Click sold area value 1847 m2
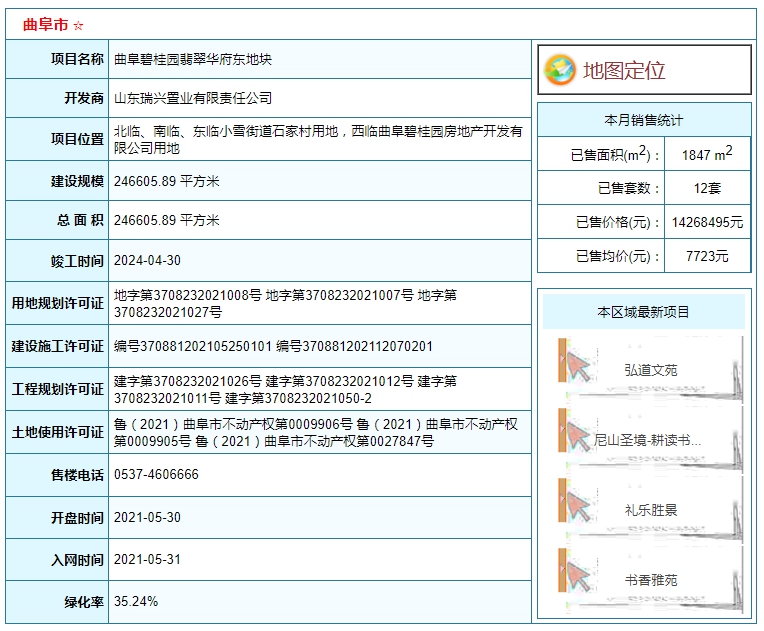 tap(707, 154)
